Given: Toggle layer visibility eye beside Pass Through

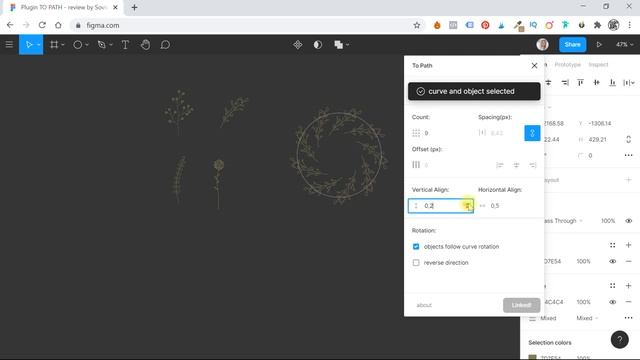Looking at the screenshot, I should click(629, 221).
